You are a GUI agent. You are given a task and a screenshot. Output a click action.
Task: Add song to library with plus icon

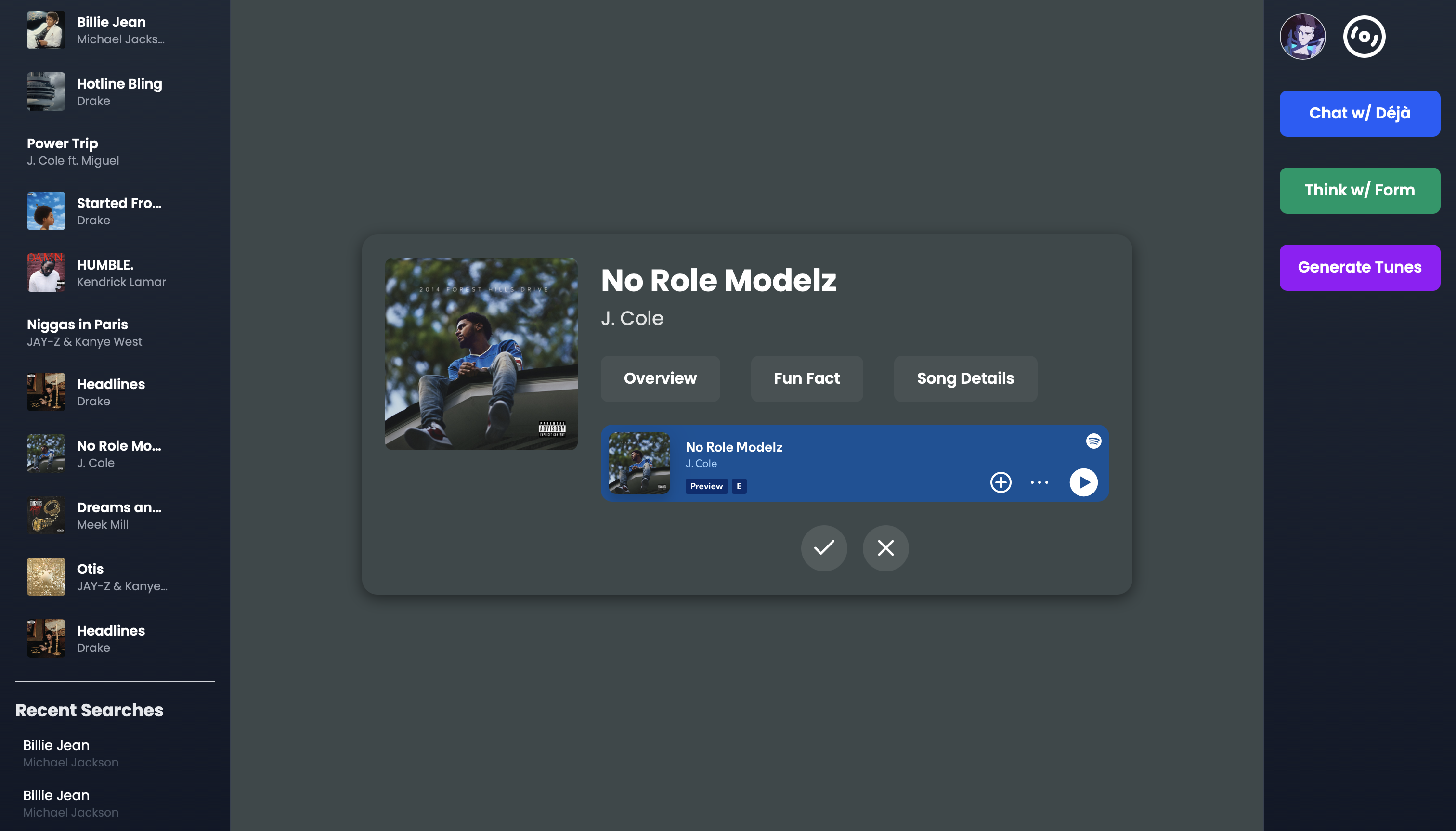click(1000, 482)
